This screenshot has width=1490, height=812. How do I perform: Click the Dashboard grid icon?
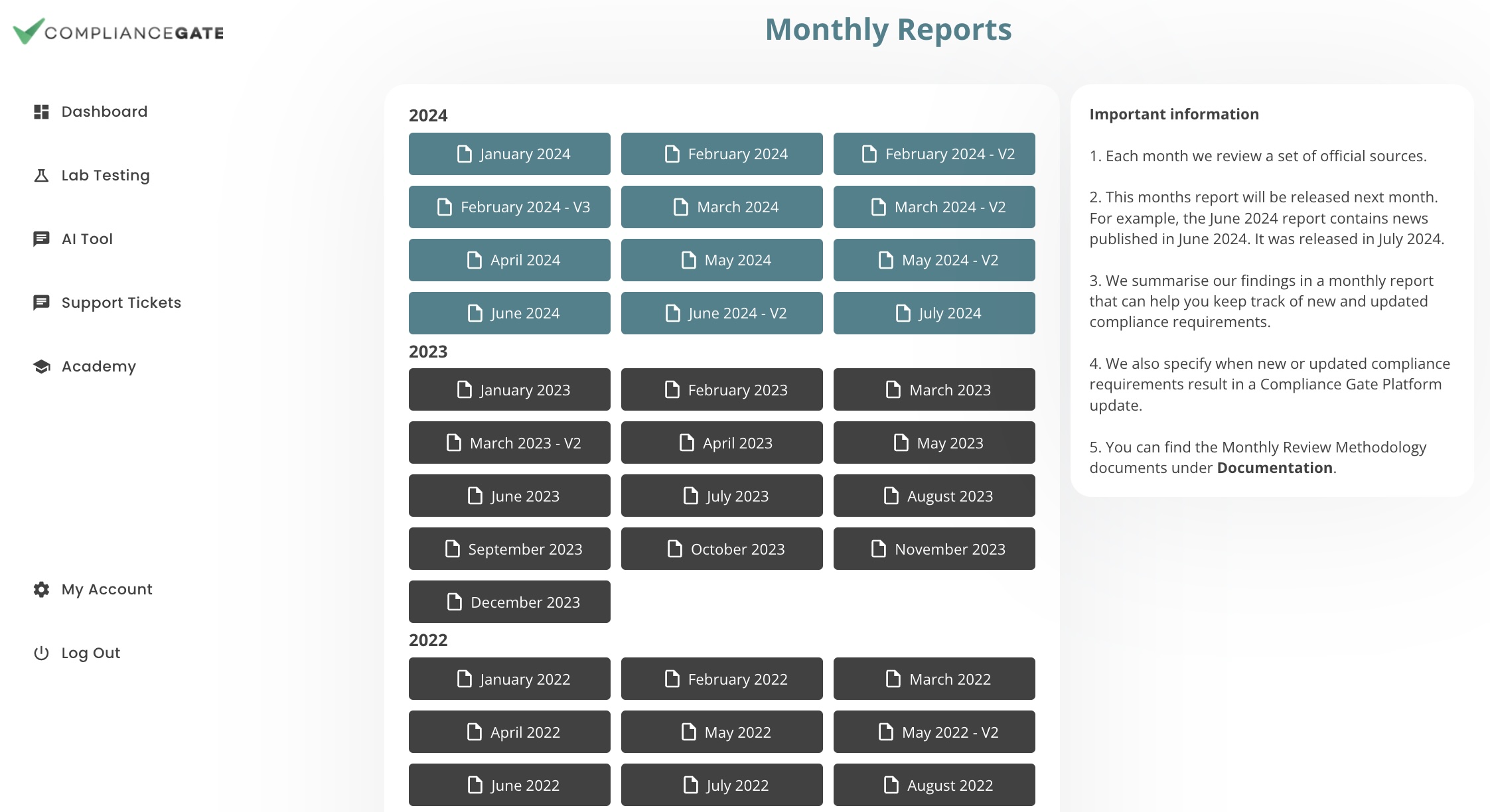41,111
